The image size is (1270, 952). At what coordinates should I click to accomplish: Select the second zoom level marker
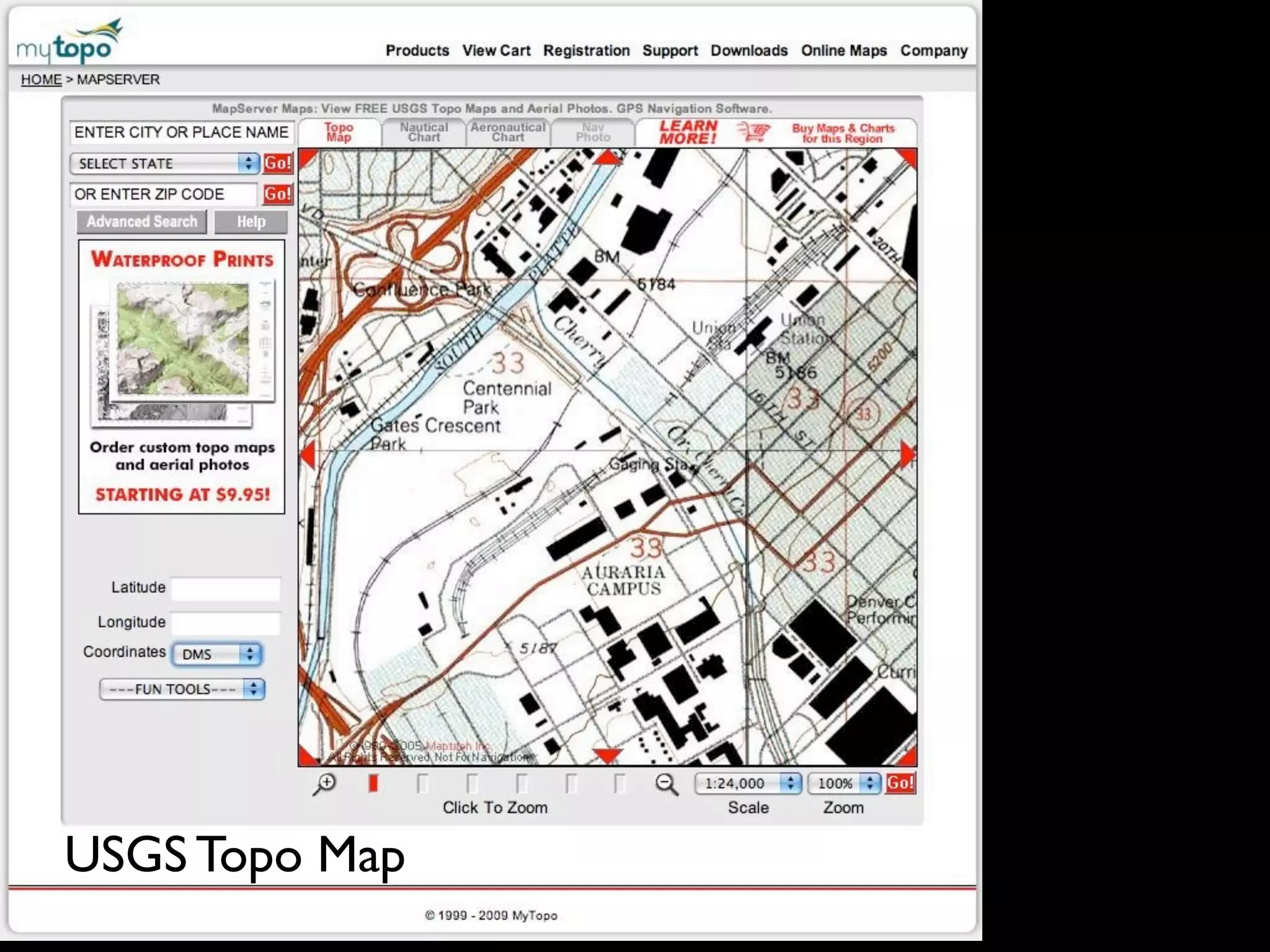point(422,783)
